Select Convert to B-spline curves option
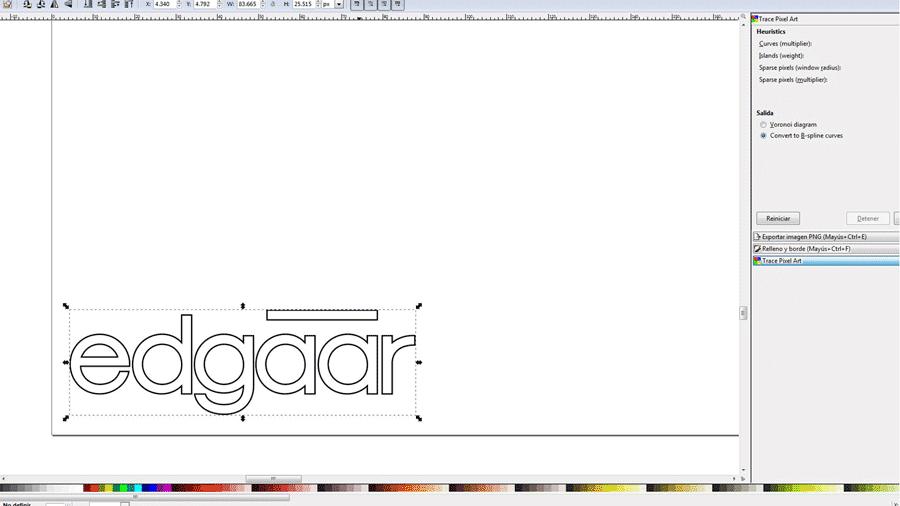 click(x=763, y=136)
